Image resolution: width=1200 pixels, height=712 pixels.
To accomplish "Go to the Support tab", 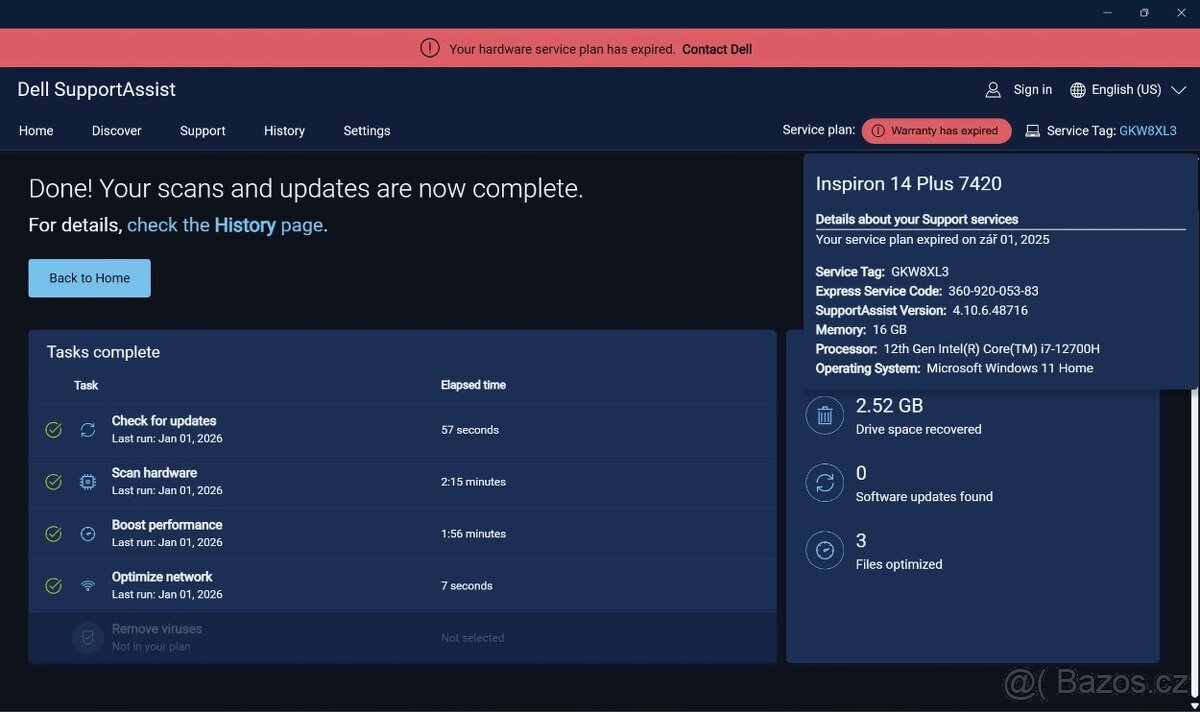I will (x=202, y=131).
